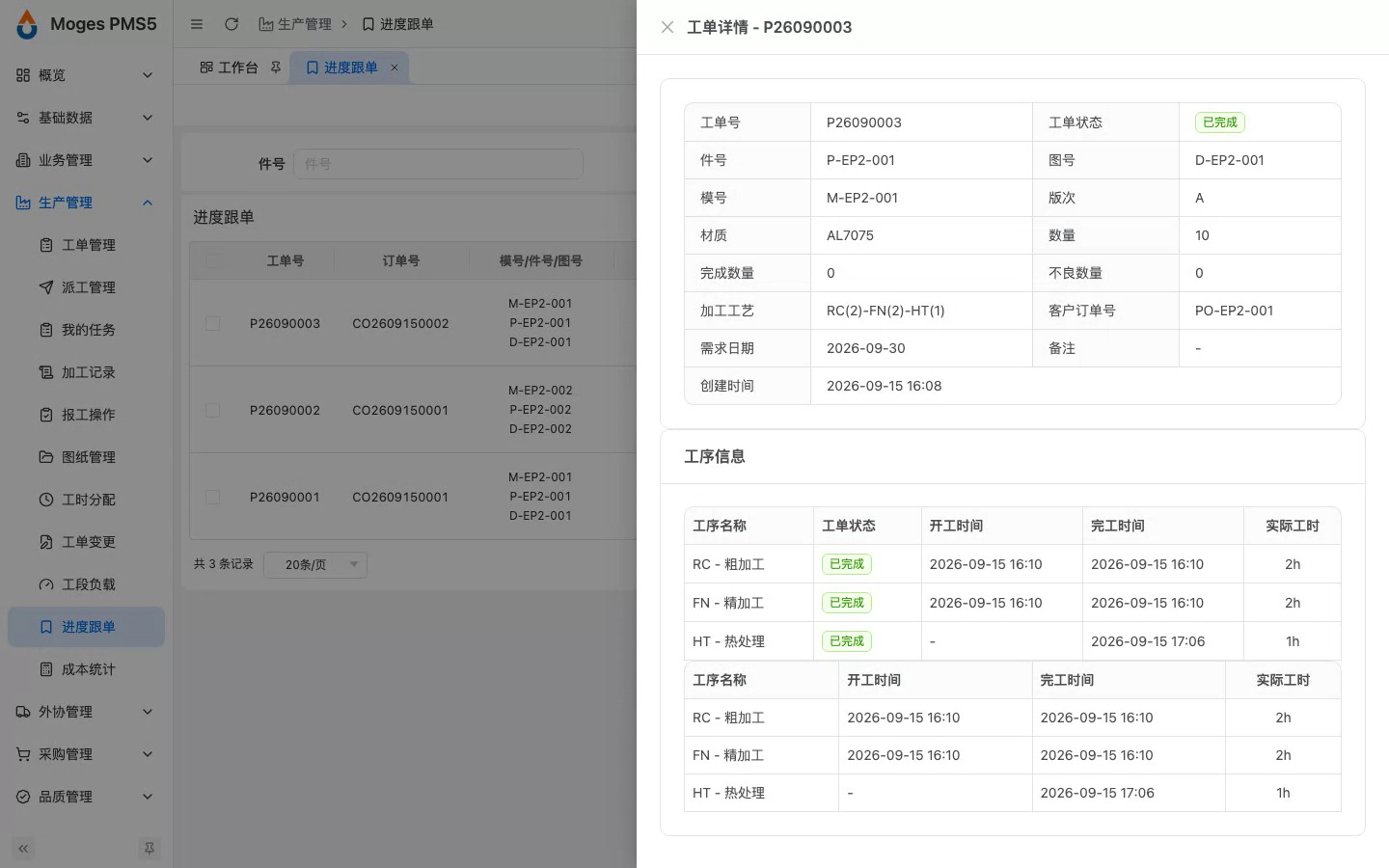Click the 进度跟单 breadcrumb item
This screenshot has width=1389, height=868.
click(x=397, y=24)
